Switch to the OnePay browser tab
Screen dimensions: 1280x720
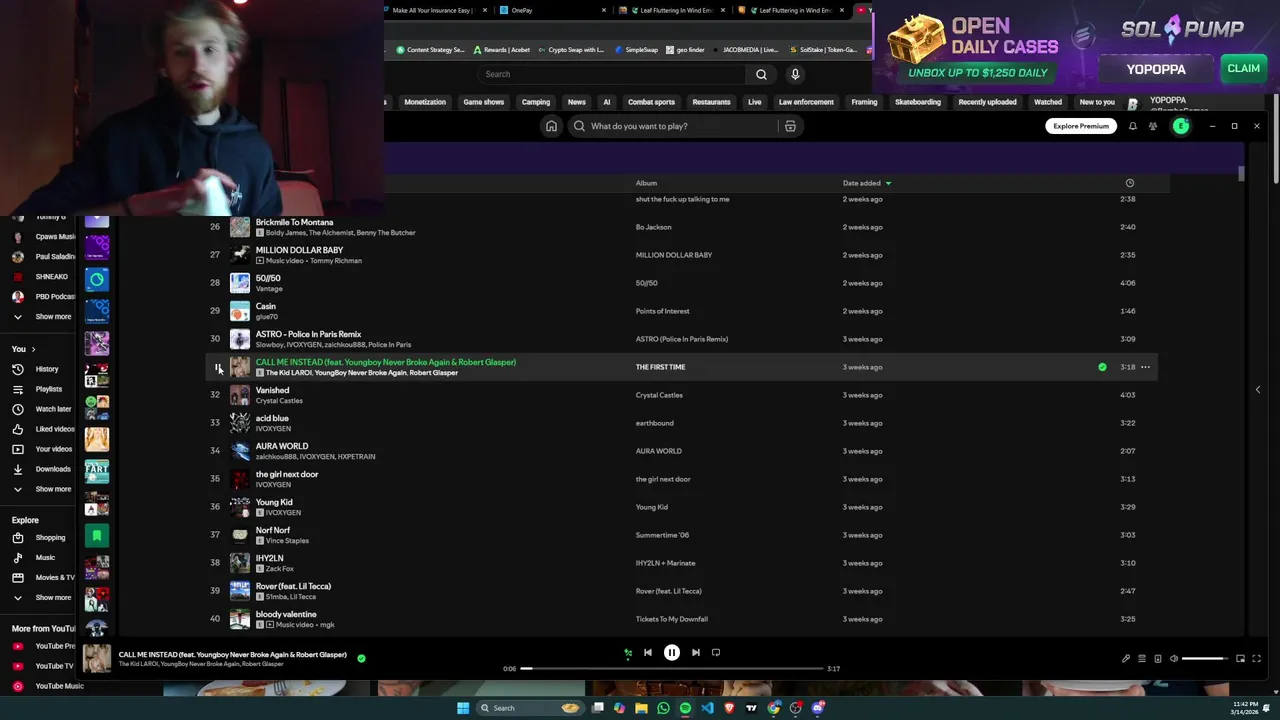click(x=553, y=10)
